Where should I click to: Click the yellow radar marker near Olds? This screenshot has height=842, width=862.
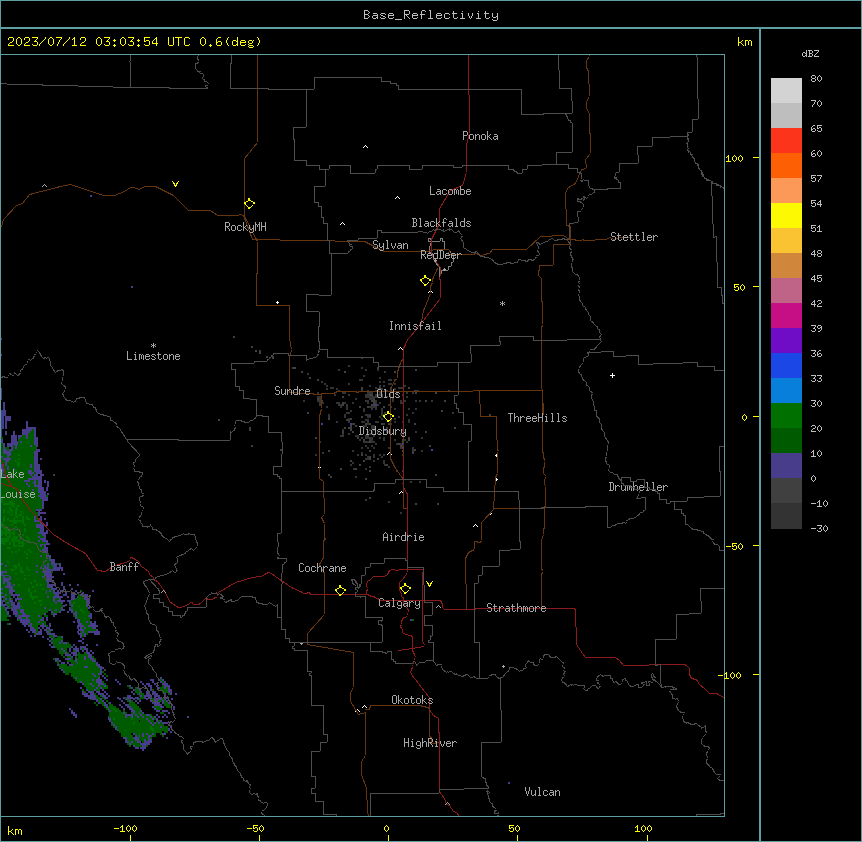pos(388,417)
